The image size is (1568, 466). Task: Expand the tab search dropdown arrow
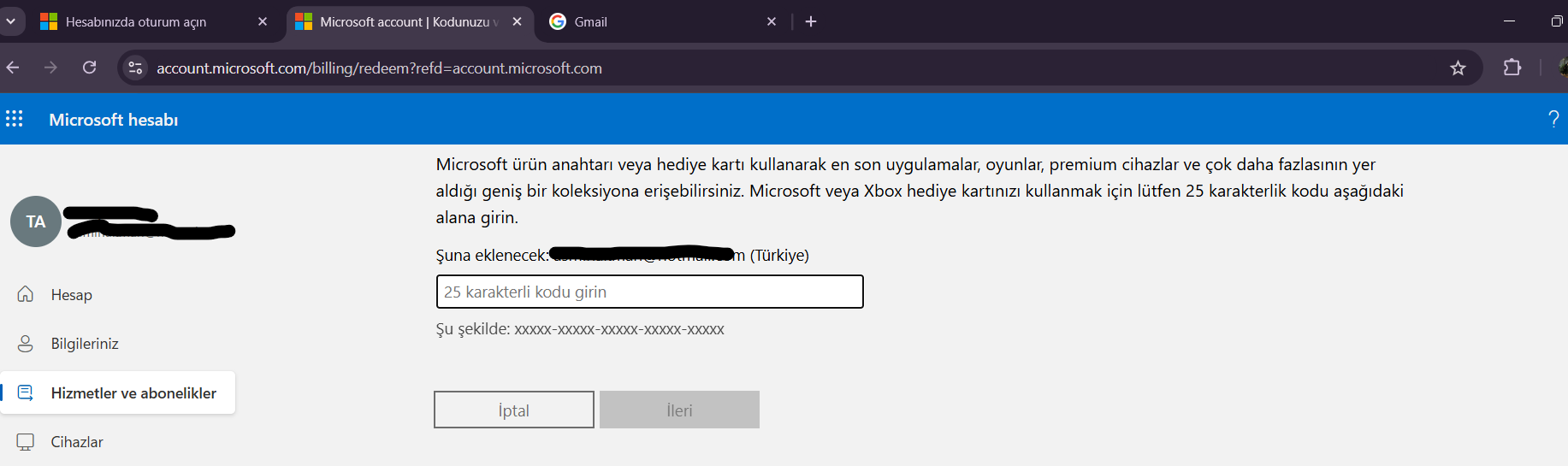click(x=11, y=21)
